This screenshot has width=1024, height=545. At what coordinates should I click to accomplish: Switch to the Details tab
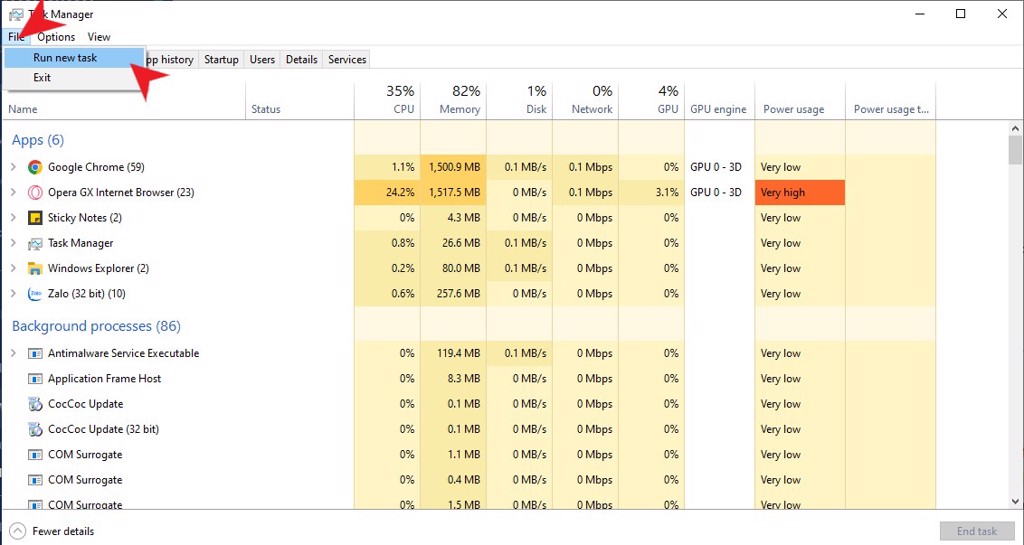(x=301, y=59)
